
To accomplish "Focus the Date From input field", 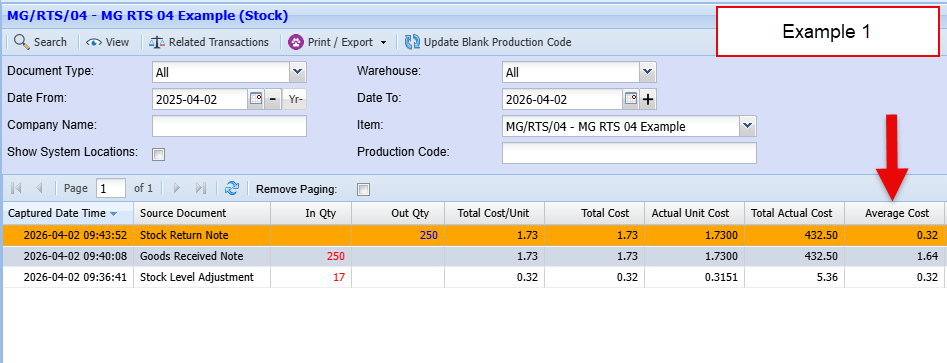I will (x=200, y=99).
